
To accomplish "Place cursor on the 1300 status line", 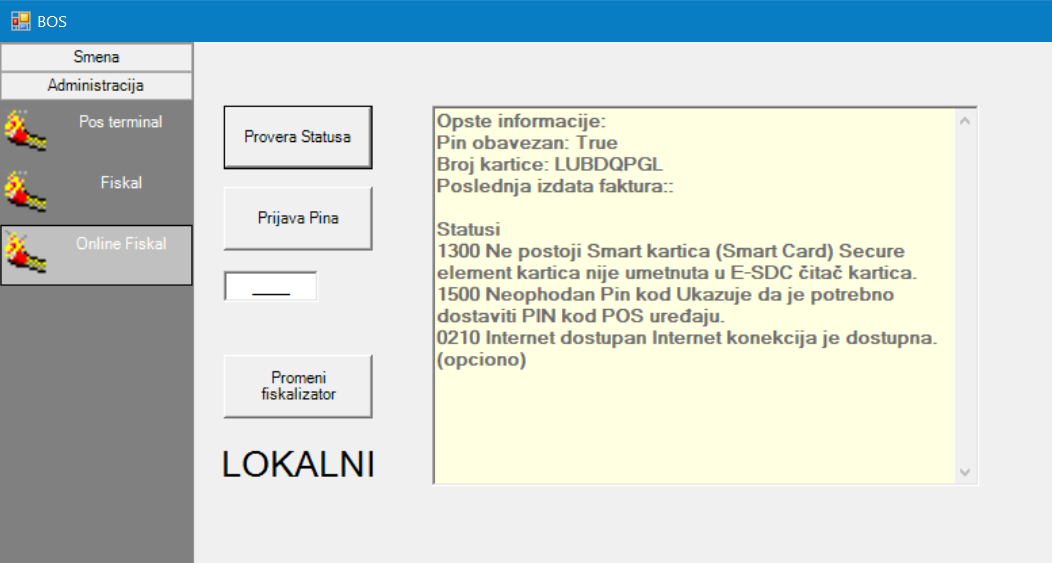I will point(670,252).
